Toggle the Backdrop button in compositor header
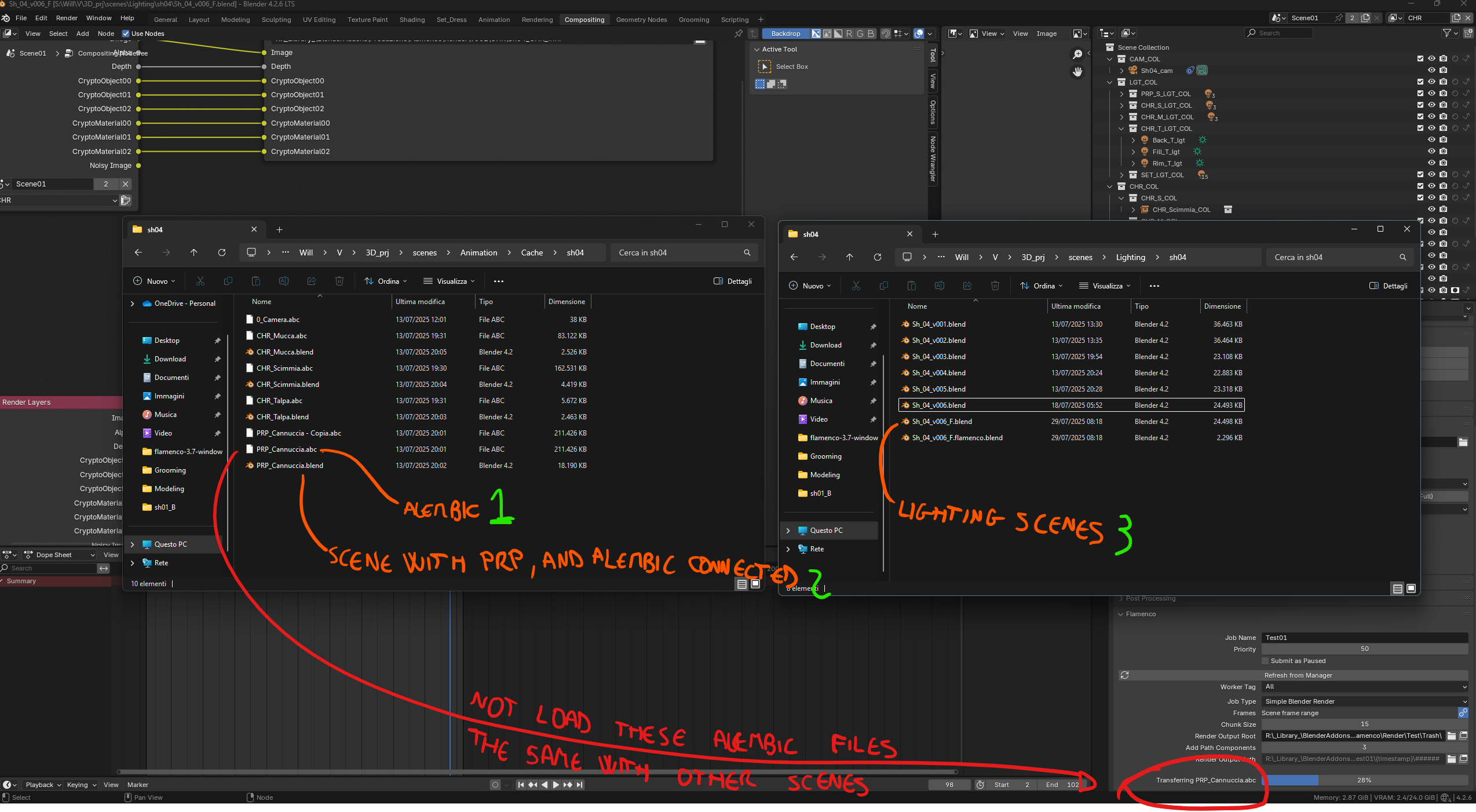This screenshot has height=812, width=1476. (x=786, y=34)
